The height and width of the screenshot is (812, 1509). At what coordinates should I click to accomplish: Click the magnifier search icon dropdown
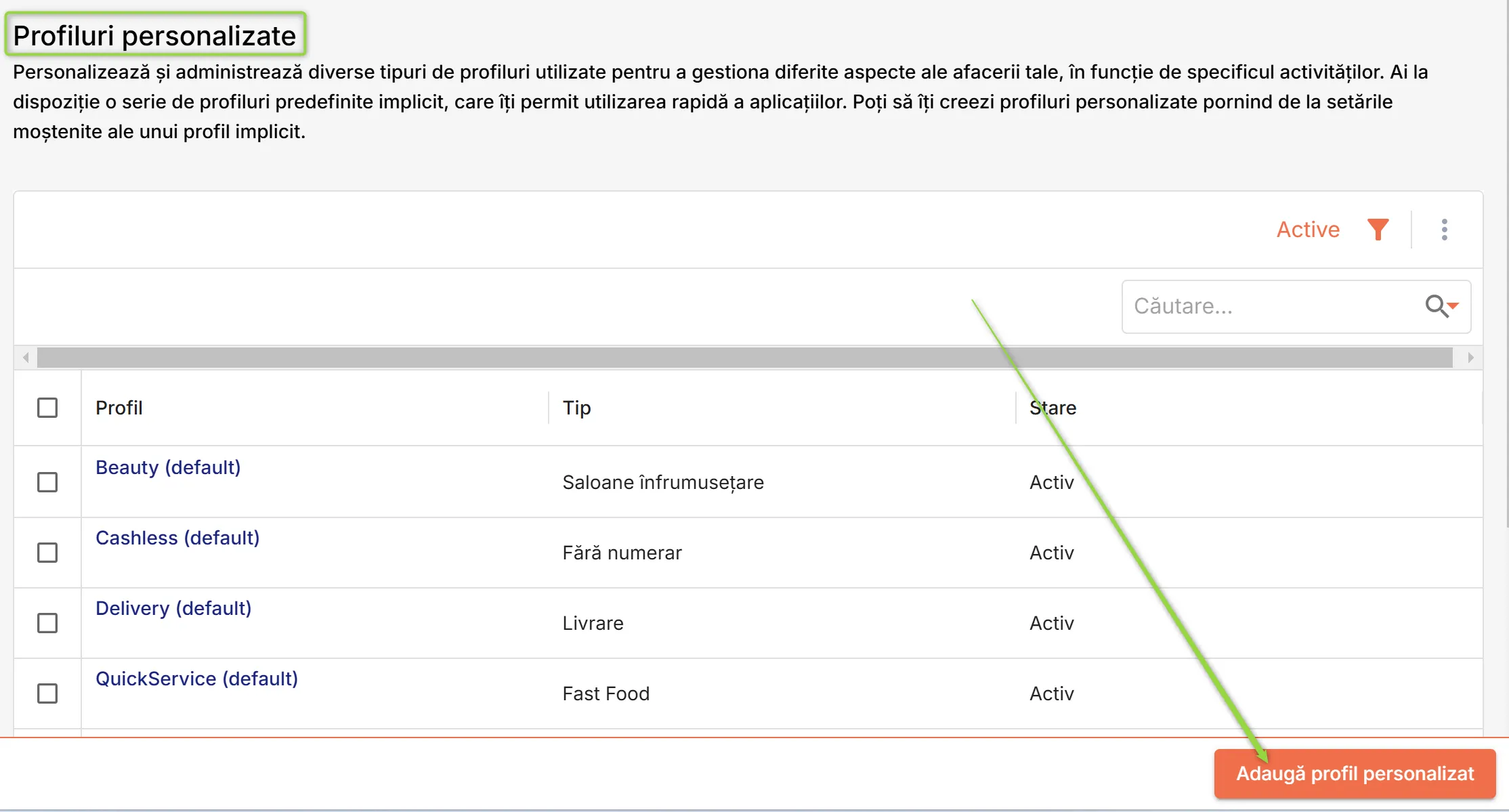pos(1442,306)
